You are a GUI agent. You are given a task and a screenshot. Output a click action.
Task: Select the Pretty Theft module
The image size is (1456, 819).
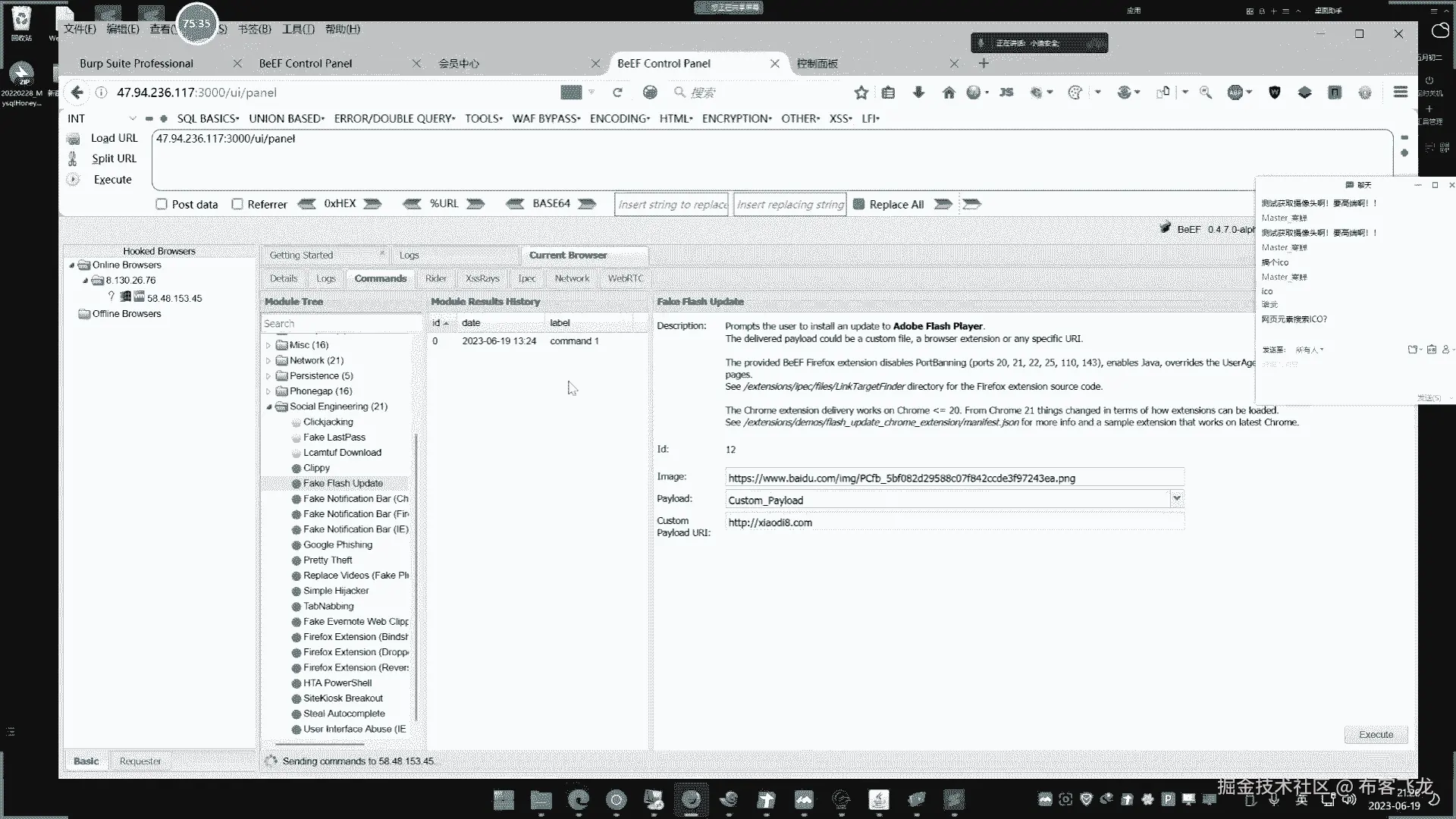(x=328, y=560)
